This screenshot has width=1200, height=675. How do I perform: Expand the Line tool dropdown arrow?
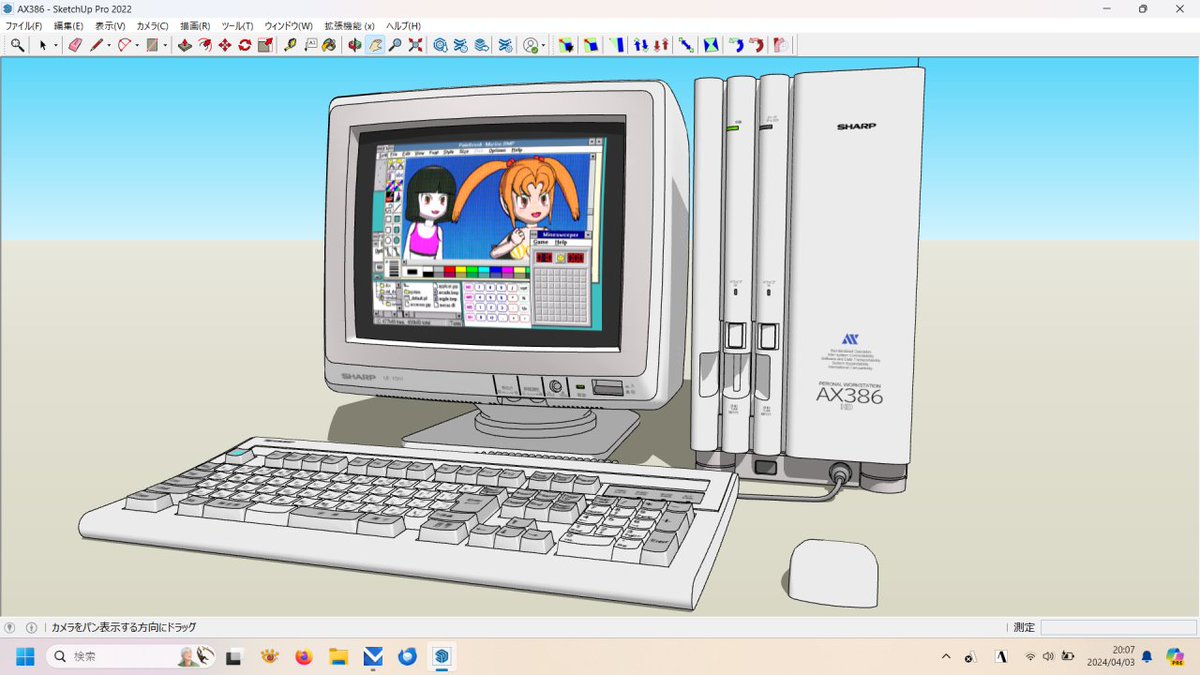pyautogui.click(x=109, y=45)
